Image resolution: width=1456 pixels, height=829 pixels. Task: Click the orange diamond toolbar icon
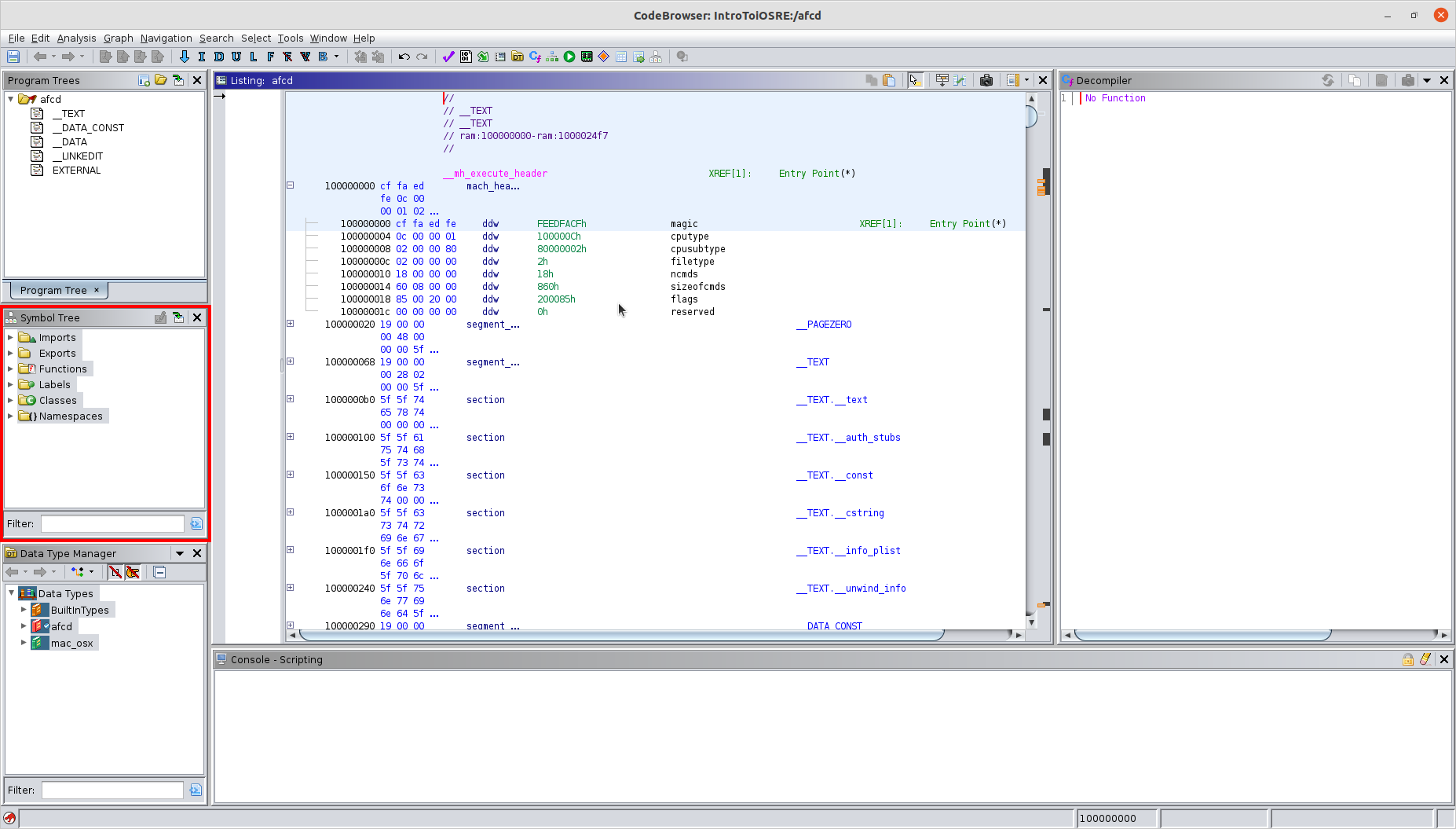click(x=604, y=57)
